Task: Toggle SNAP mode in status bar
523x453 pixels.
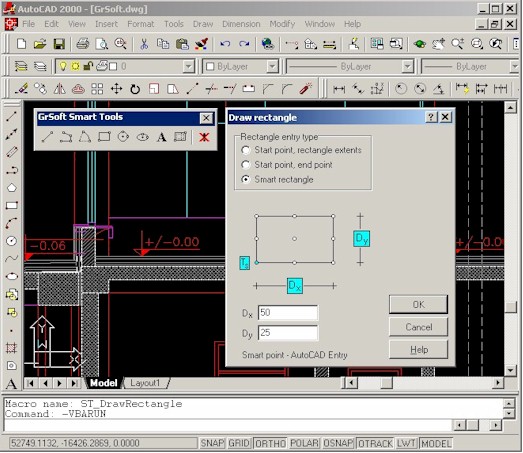Action: pyautogui.click(x=212, y=443)
